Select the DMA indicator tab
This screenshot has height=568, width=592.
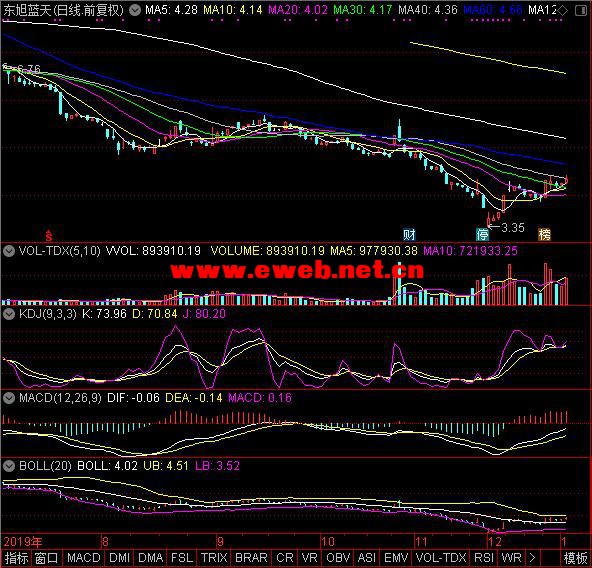pyautogui.click(x=150, y=558)
